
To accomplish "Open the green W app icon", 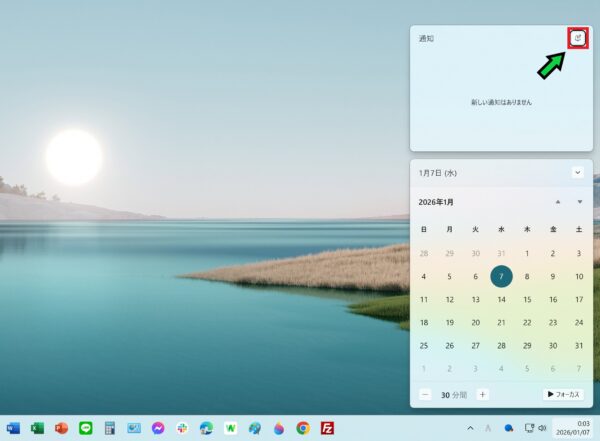I will pos(231,428).
